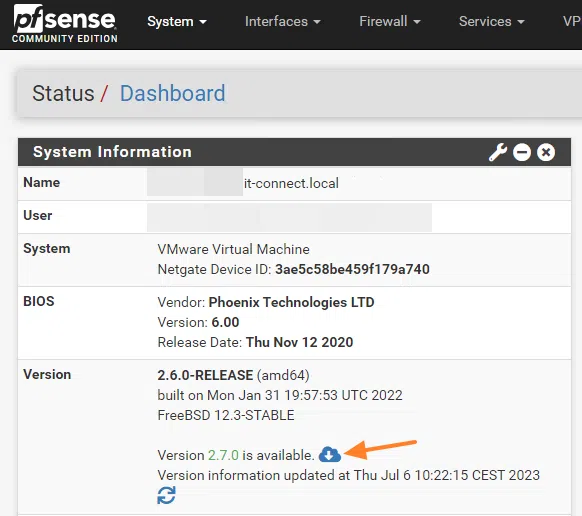Expand the Services menu caret arrow
This screenshot has height=516, width=582.
point(521,22)
